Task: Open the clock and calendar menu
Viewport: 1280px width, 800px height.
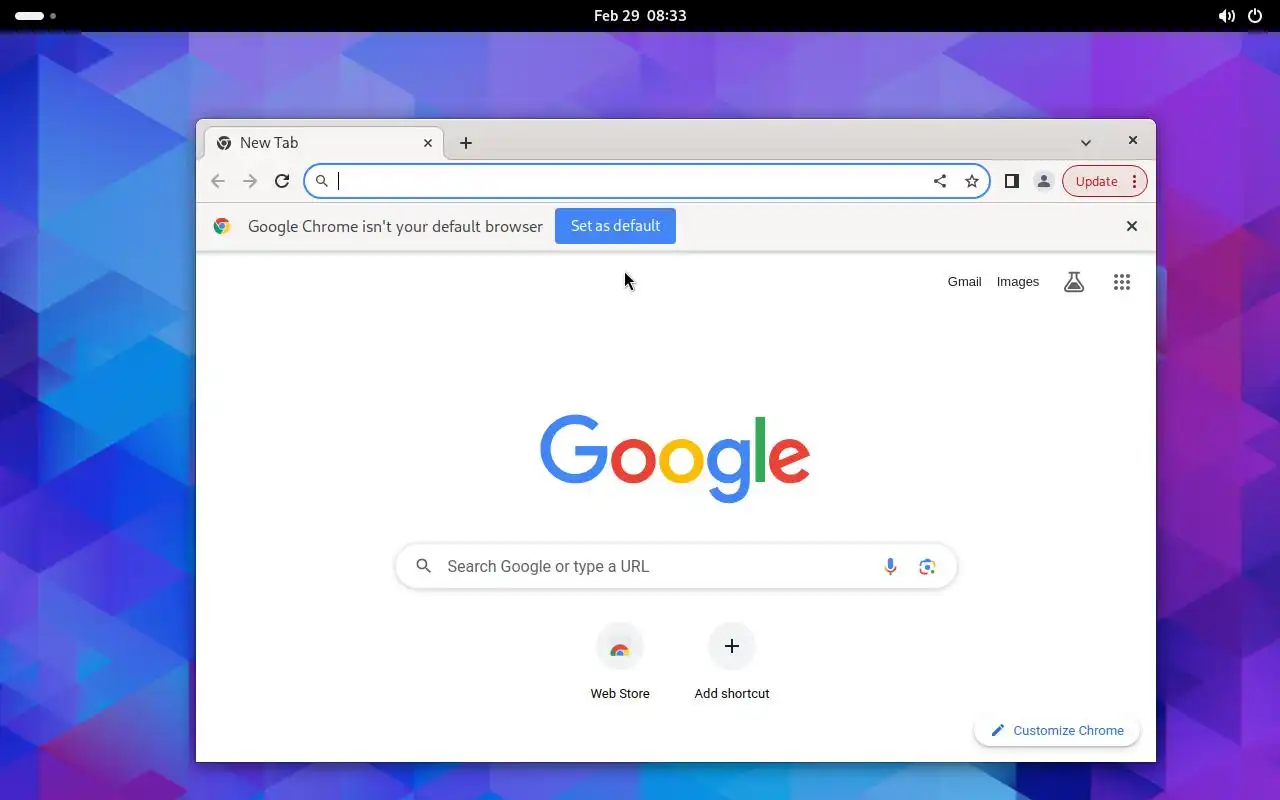Action: tap(640, 16)
